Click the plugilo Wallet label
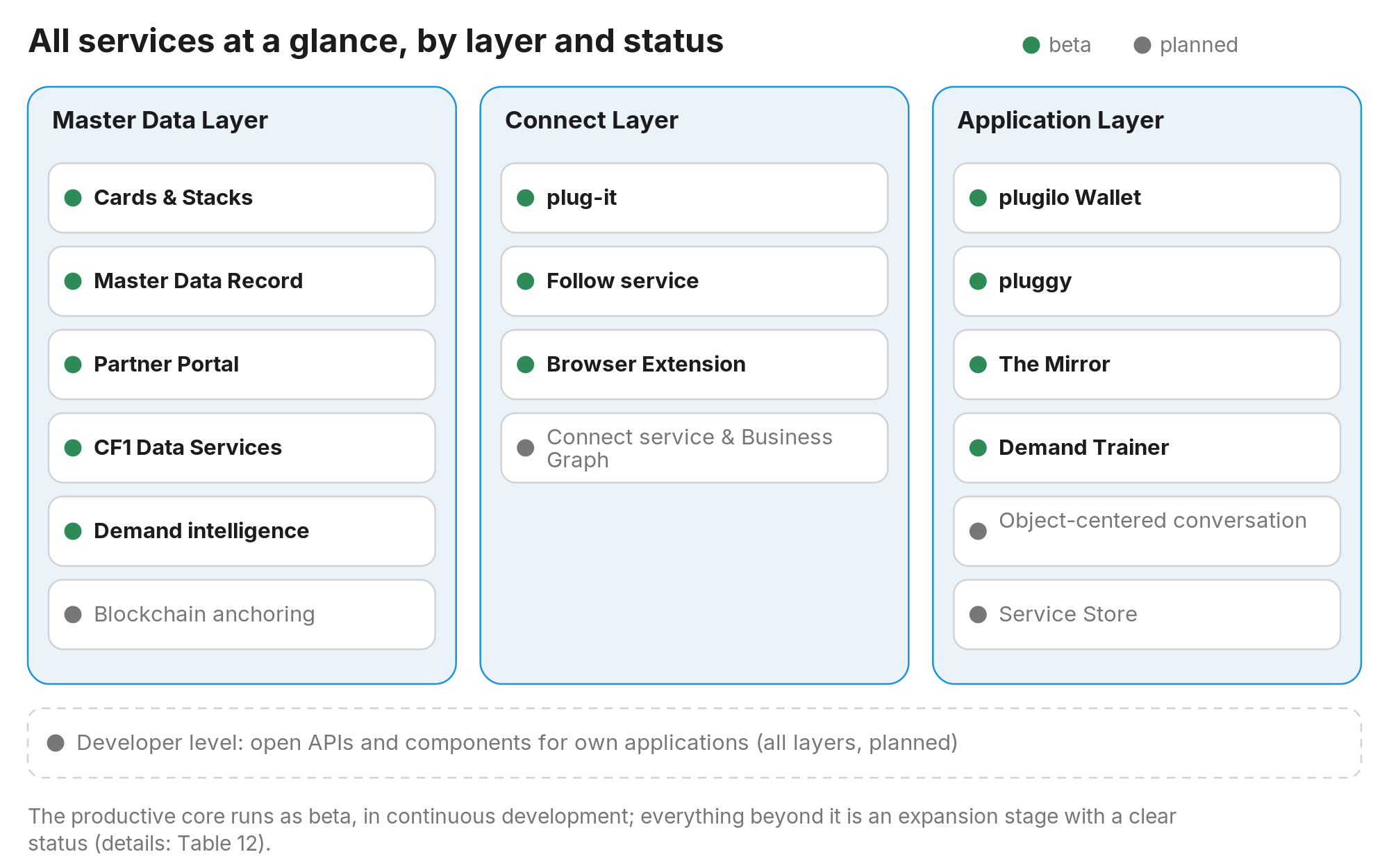The width and height of the screenshot is (1389, 868). click(1070, 198)
